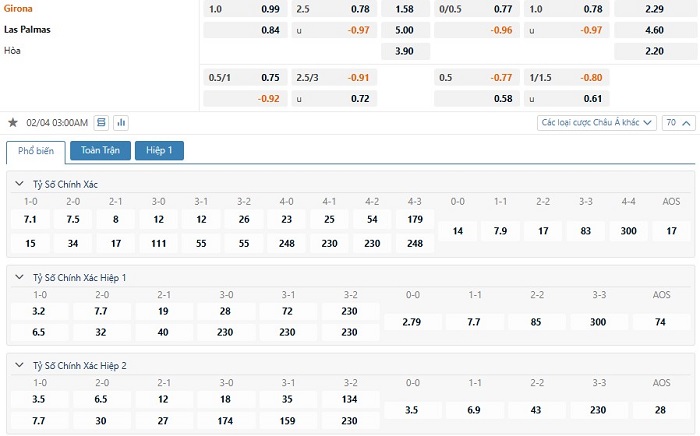Viewport: 700px width, 436px height.
Task: Open the match details list icon
Action: click(101, 122)
